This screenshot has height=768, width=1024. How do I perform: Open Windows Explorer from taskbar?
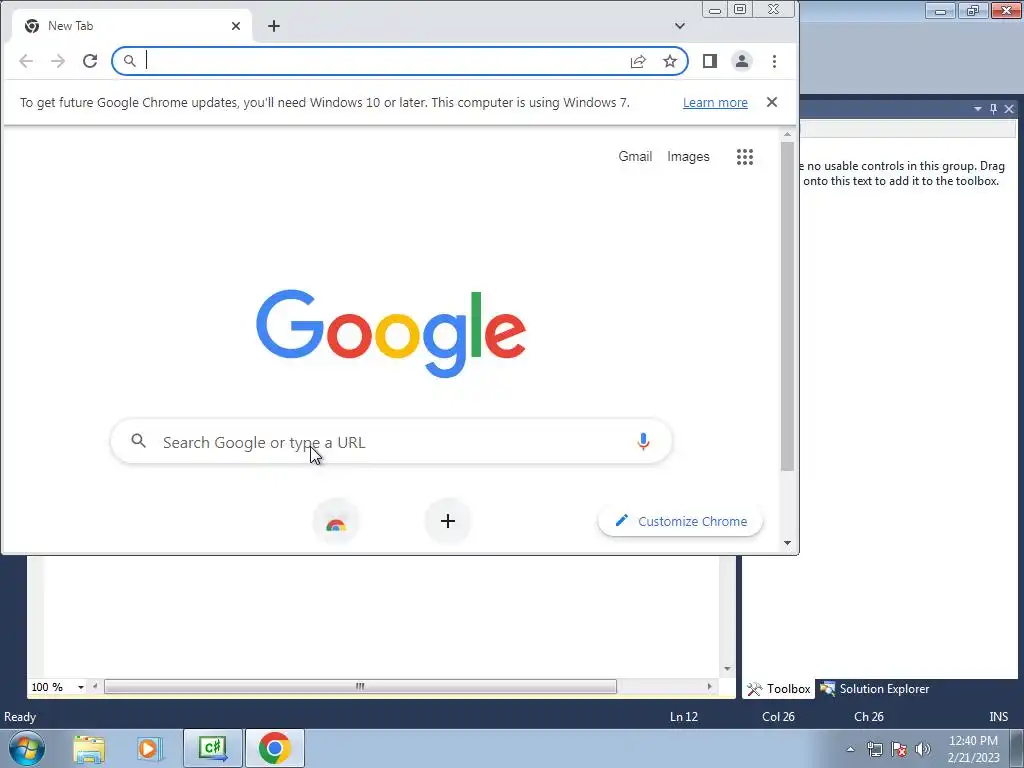(x=89, y=748)
